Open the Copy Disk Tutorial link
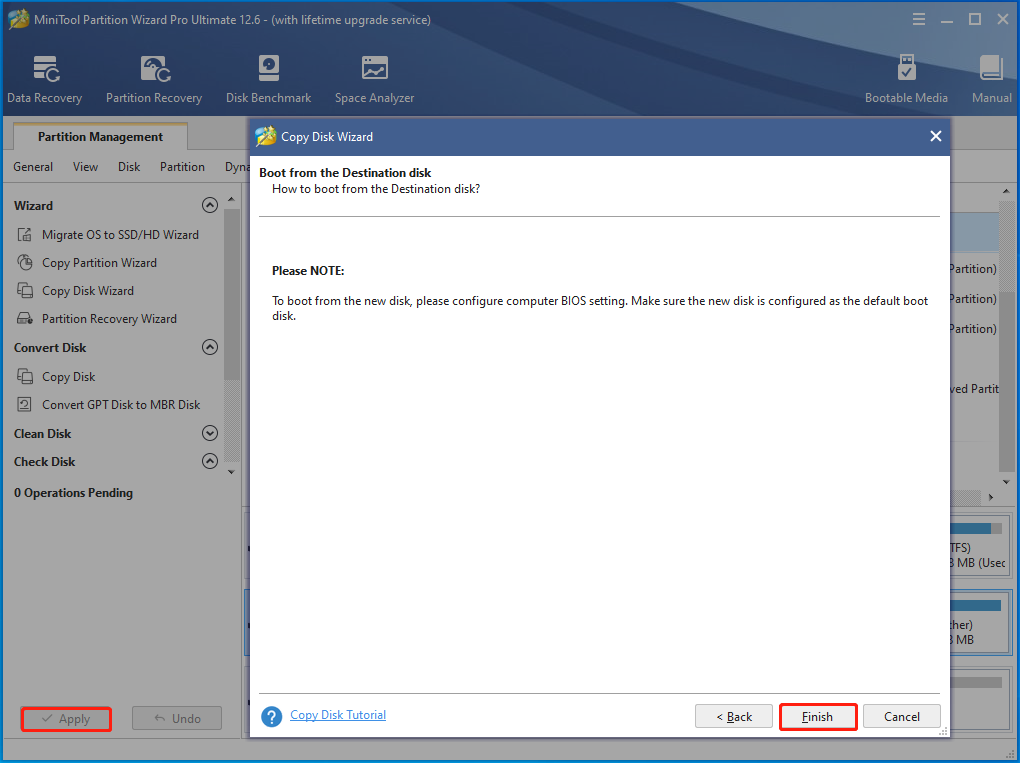 click(x=338, y=715)
